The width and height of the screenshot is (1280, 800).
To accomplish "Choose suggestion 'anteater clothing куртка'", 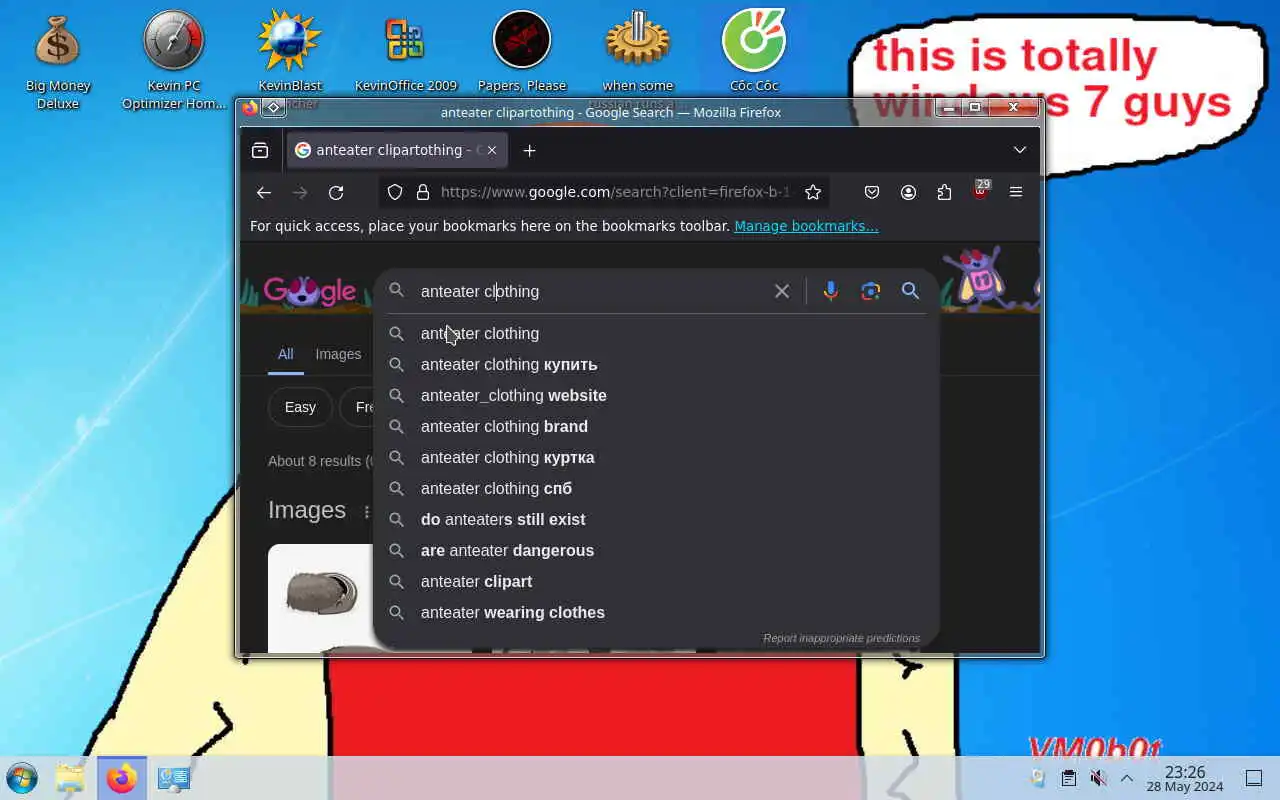I will click(656, 457).
